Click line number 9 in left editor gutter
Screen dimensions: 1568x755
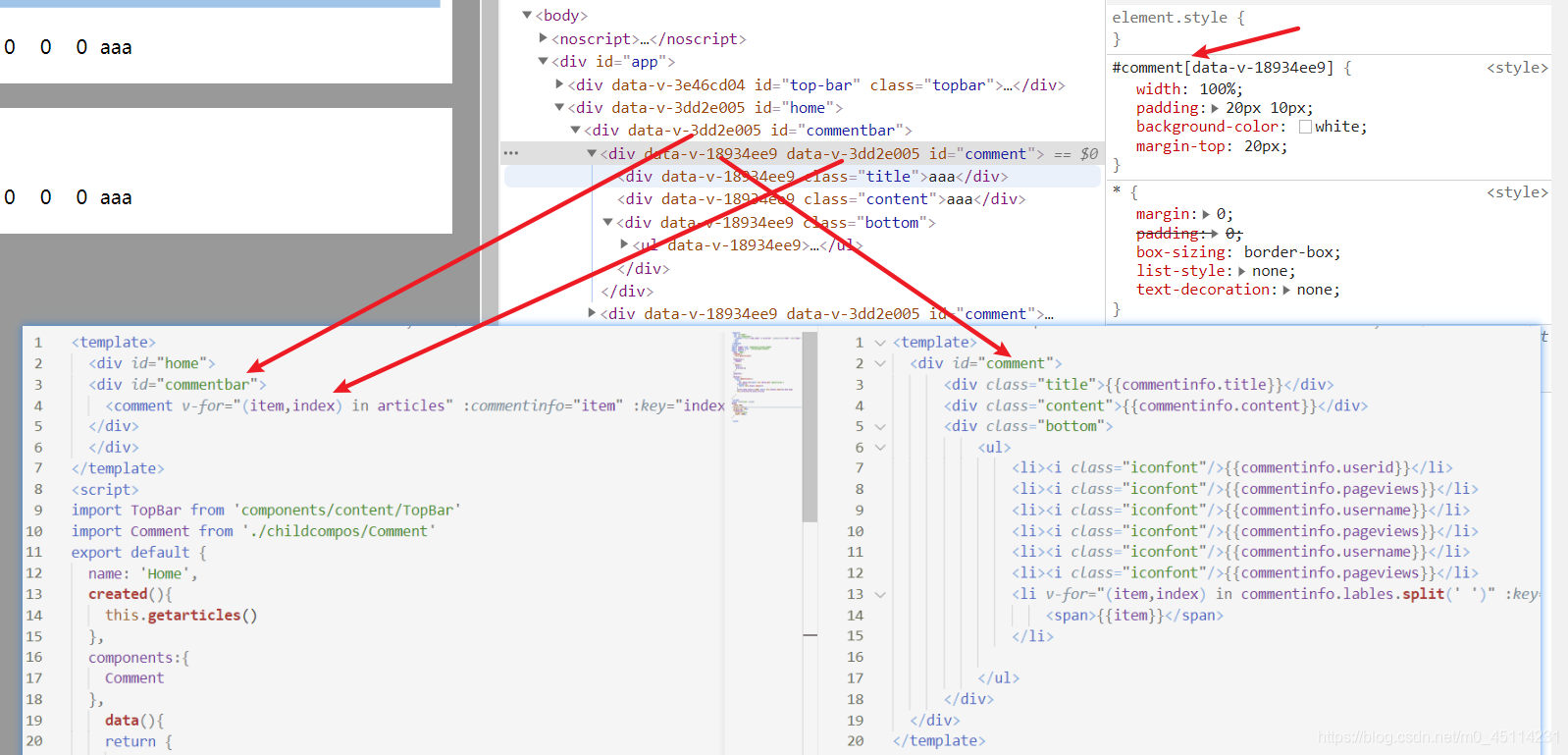[x=38, y=511]
